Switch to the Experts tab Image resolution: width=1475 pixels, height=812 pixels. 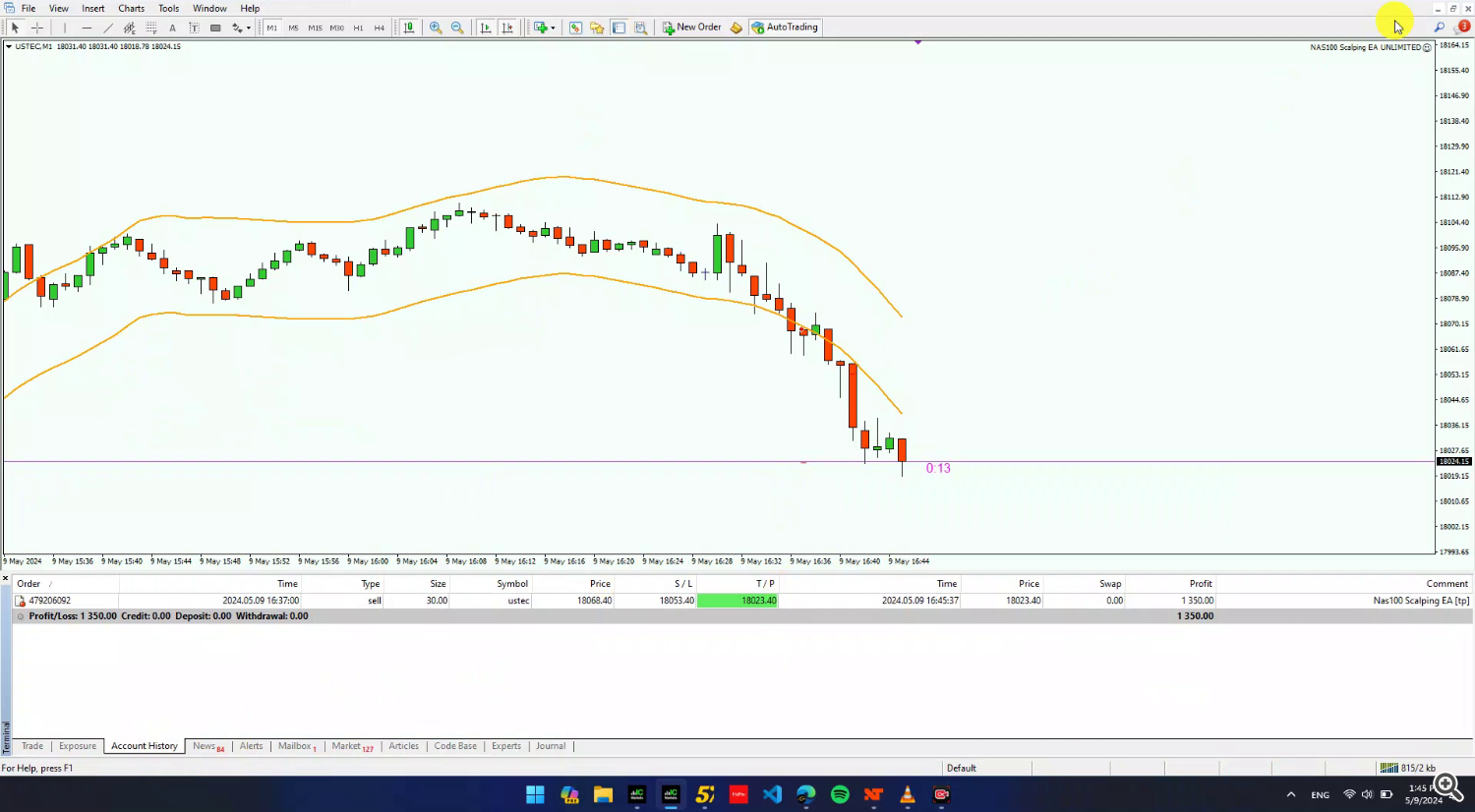tap(506, 746)
